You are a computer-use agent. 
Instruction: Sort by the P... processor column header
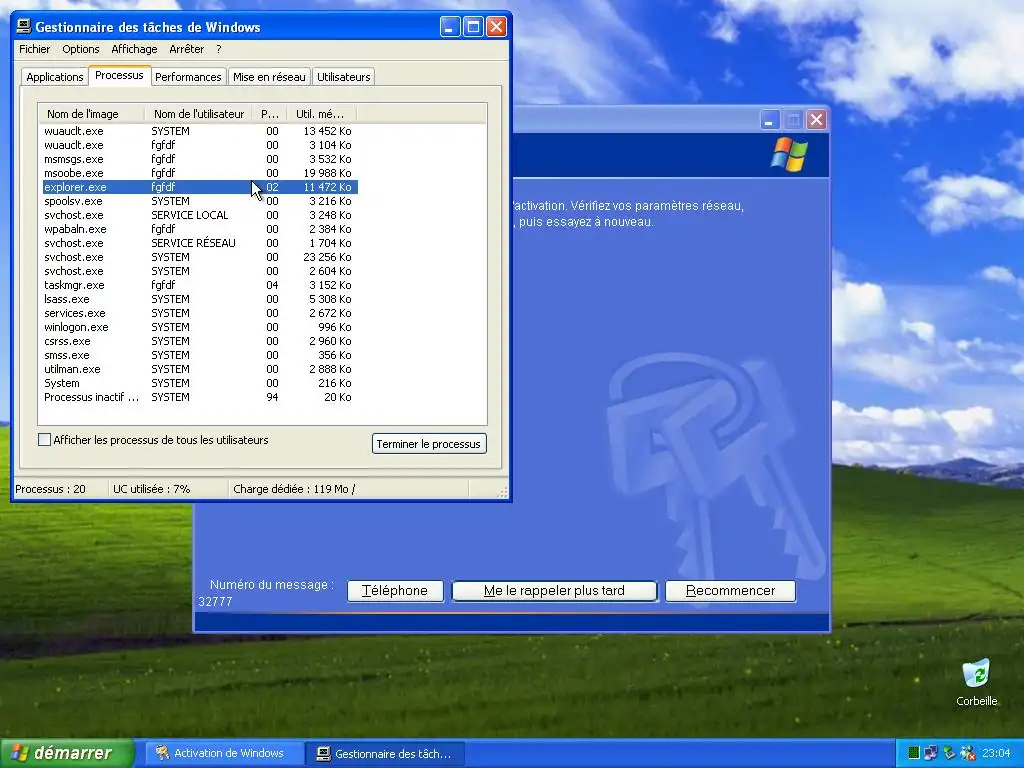[x=270, y=114]
